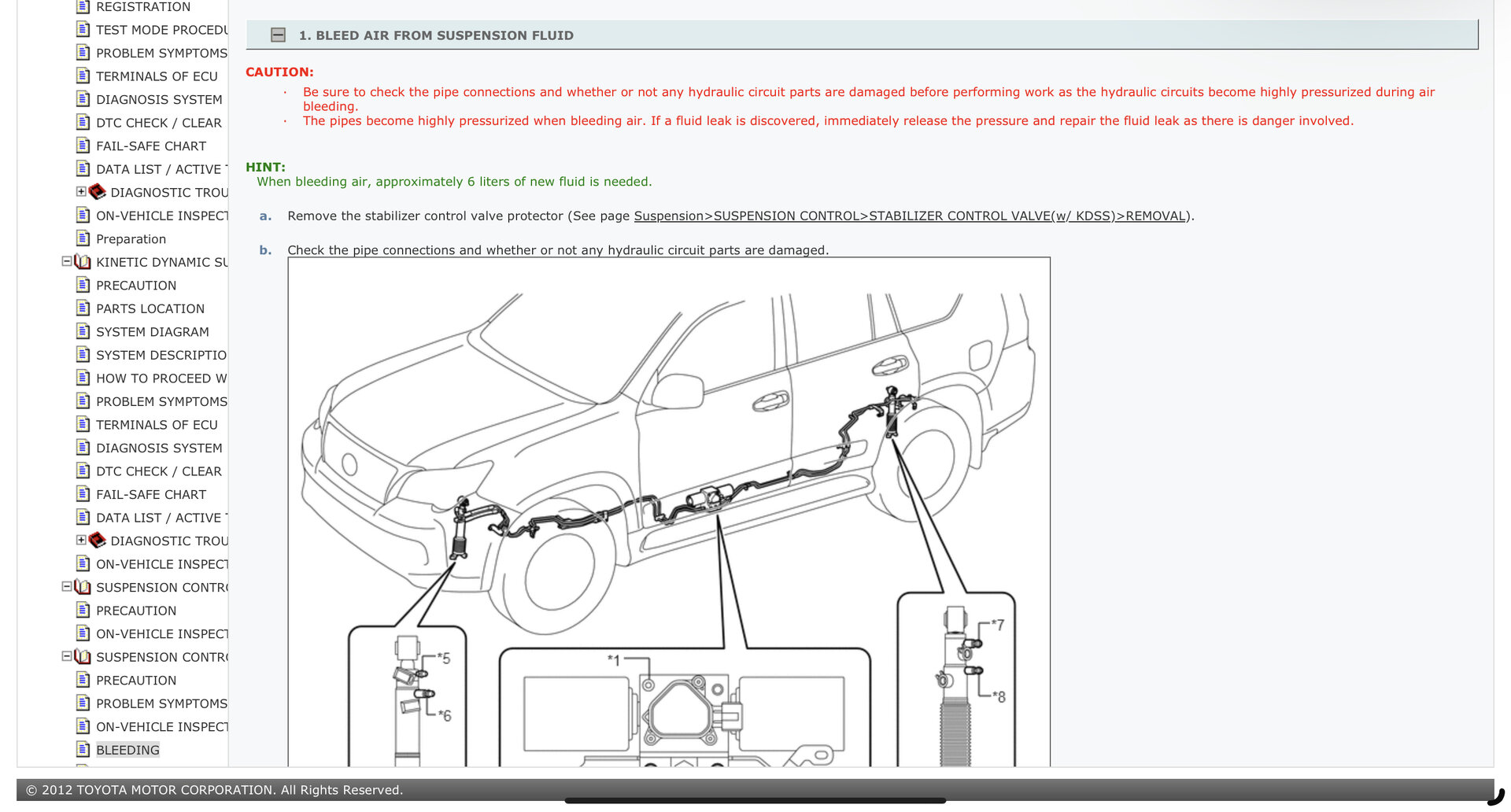Click the vehicle hydraulic circuit diagram

(x=669, y=511)
